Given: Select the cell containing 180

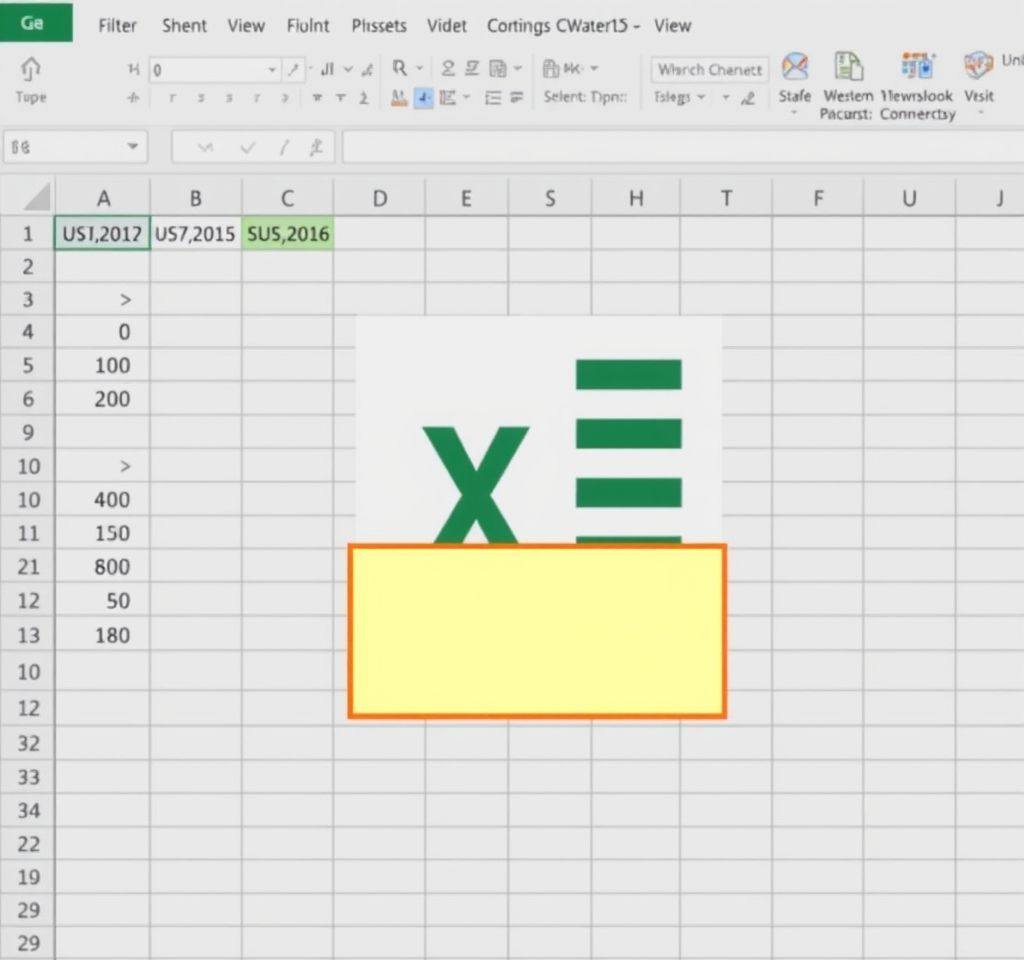Looking at the screenshot, I should click(x=103, y=635).
